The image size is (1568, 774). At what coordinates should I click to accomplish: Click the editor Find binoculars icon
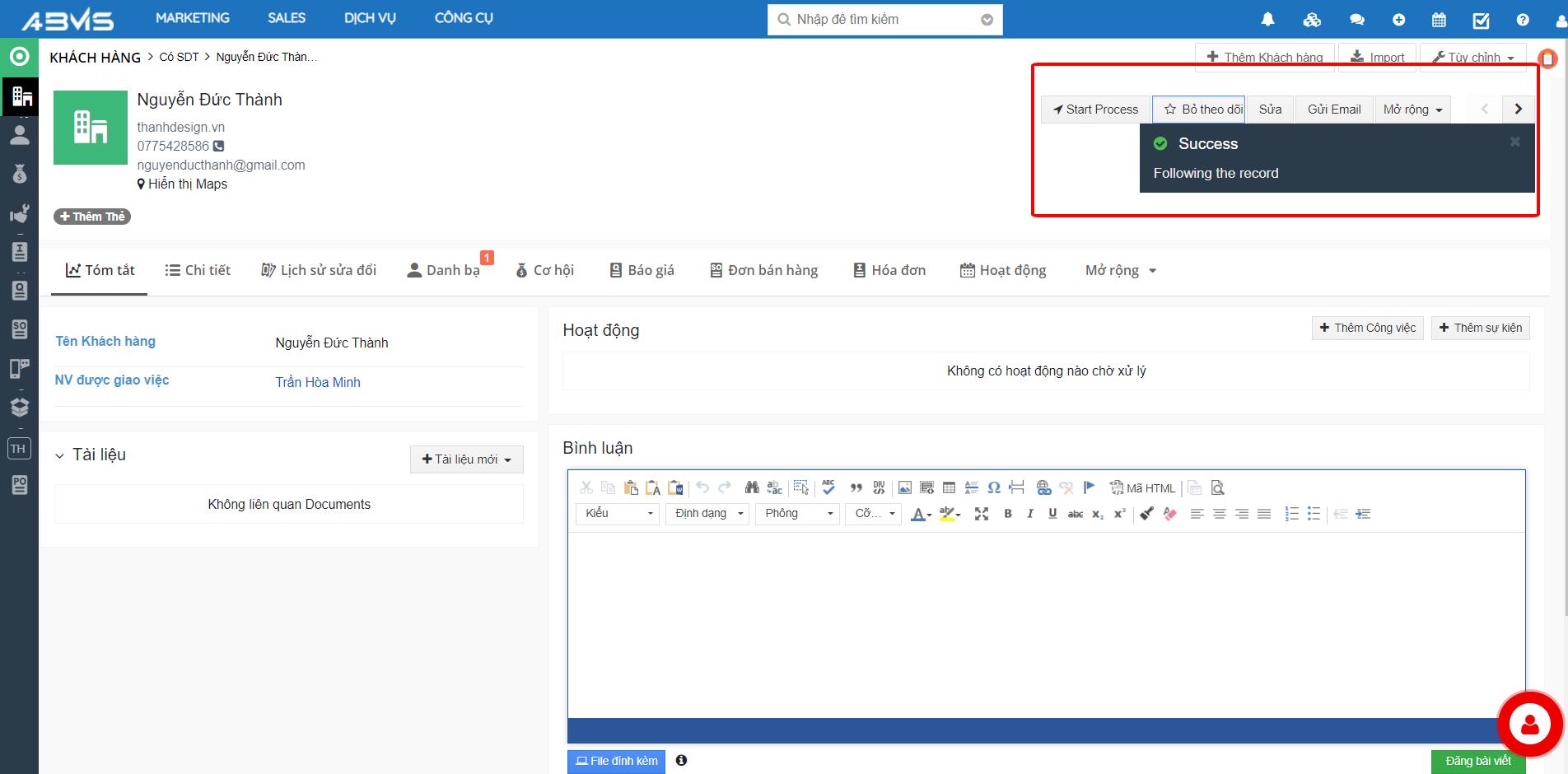click(x=751, y=488)
